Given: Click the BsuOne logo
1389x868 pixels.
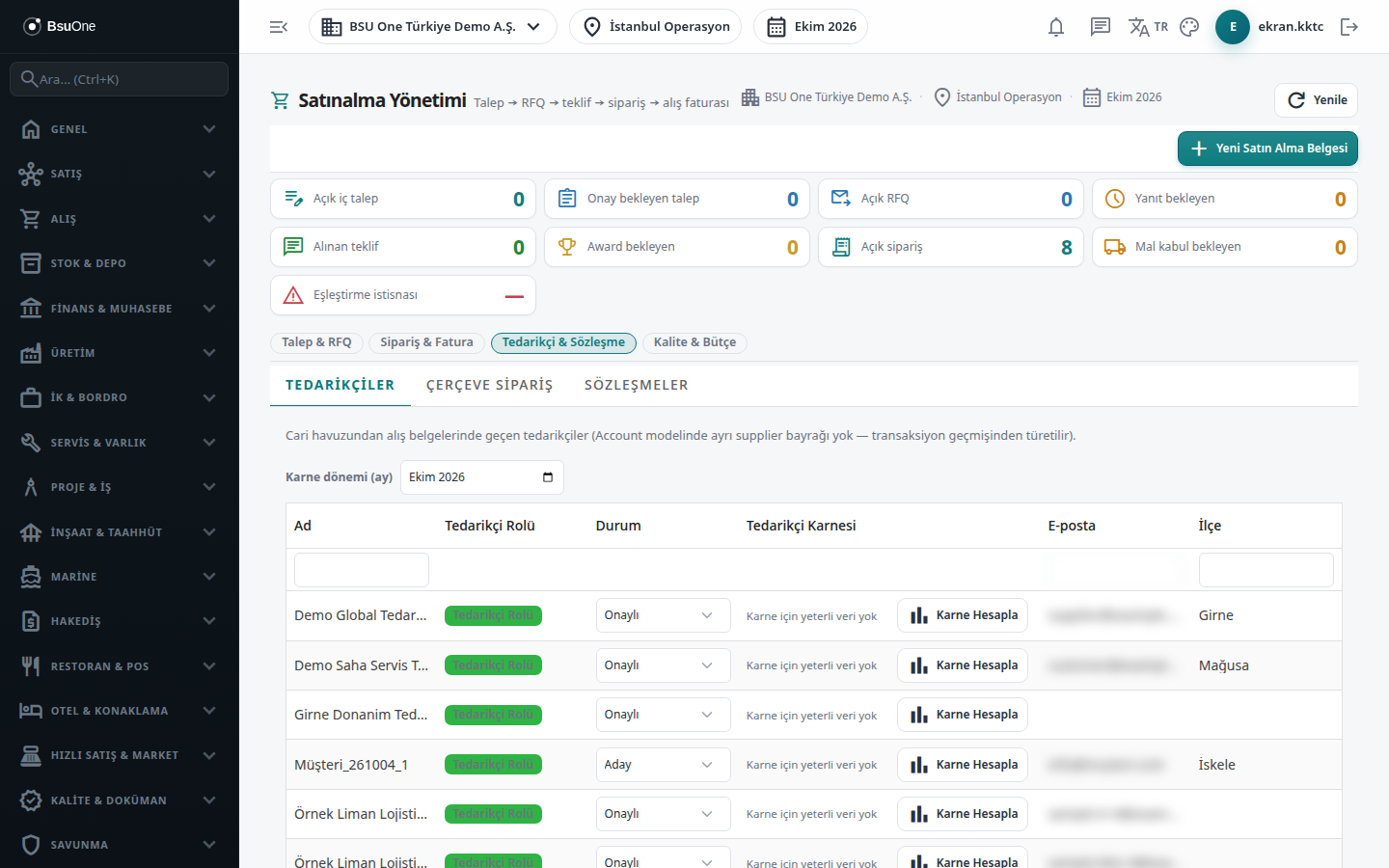Looking at the screenshot, I should [60, 26].
